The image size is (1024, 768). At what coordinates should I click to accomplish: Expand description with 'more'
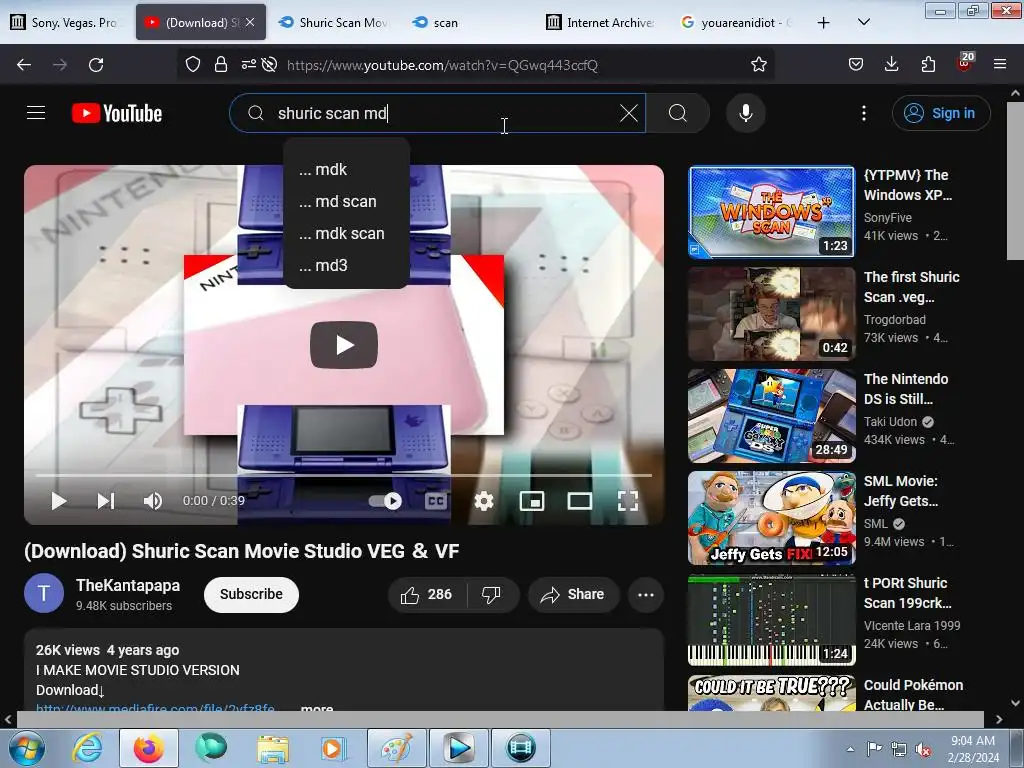317,708
